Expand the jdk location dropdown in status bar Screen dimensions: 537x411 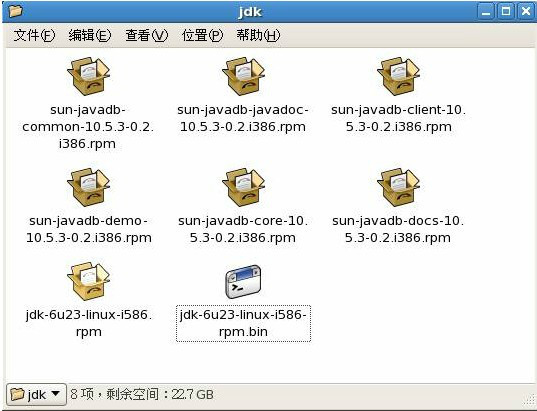tap(36, 395)
